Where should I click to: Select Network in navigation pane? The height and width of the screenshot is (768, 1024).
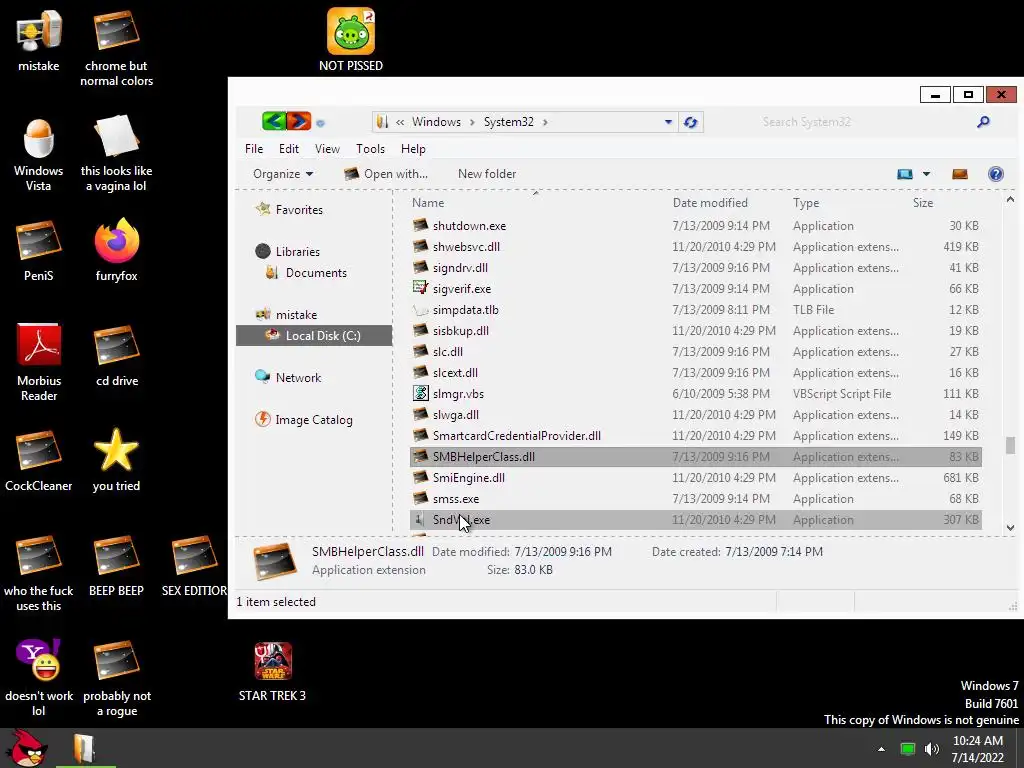(x=288, y=377)
